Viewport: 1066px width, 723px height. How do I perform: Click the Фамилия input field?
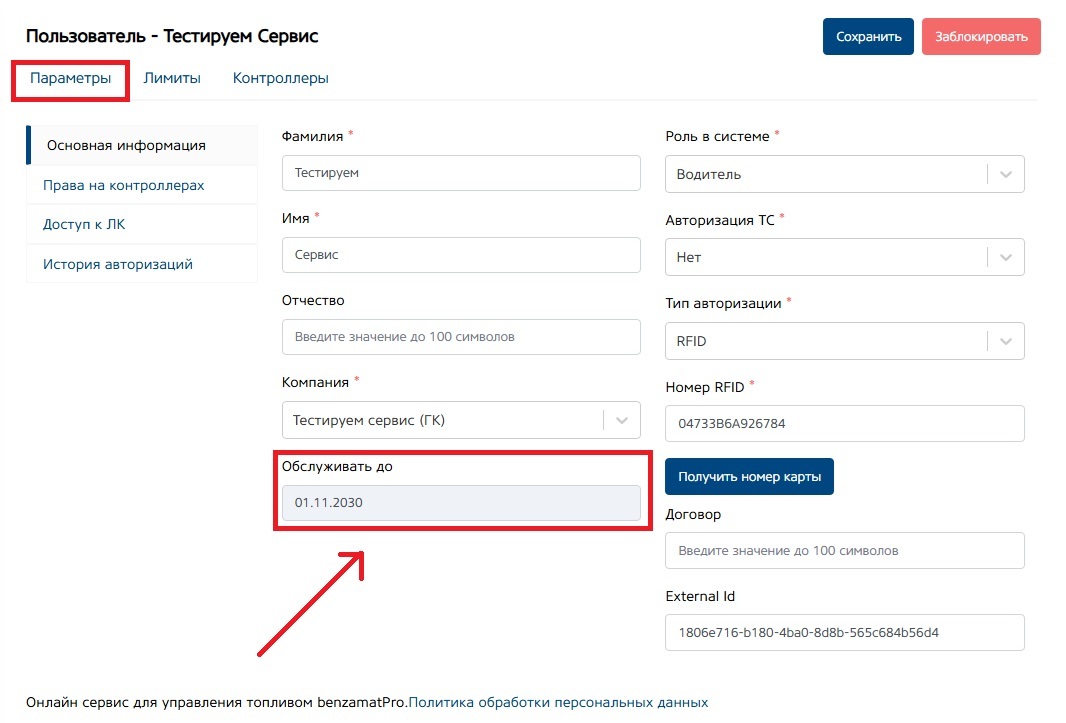point(461,173)
